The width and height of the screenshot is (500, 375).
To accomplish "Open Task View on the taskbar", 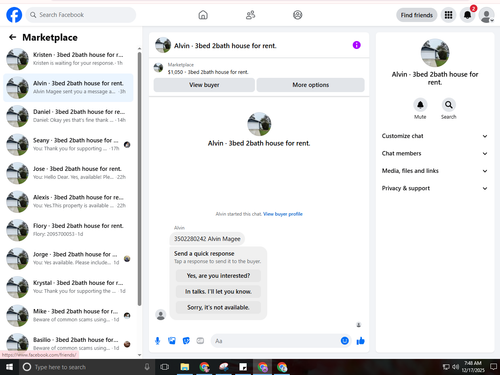I will click(164, 367).
